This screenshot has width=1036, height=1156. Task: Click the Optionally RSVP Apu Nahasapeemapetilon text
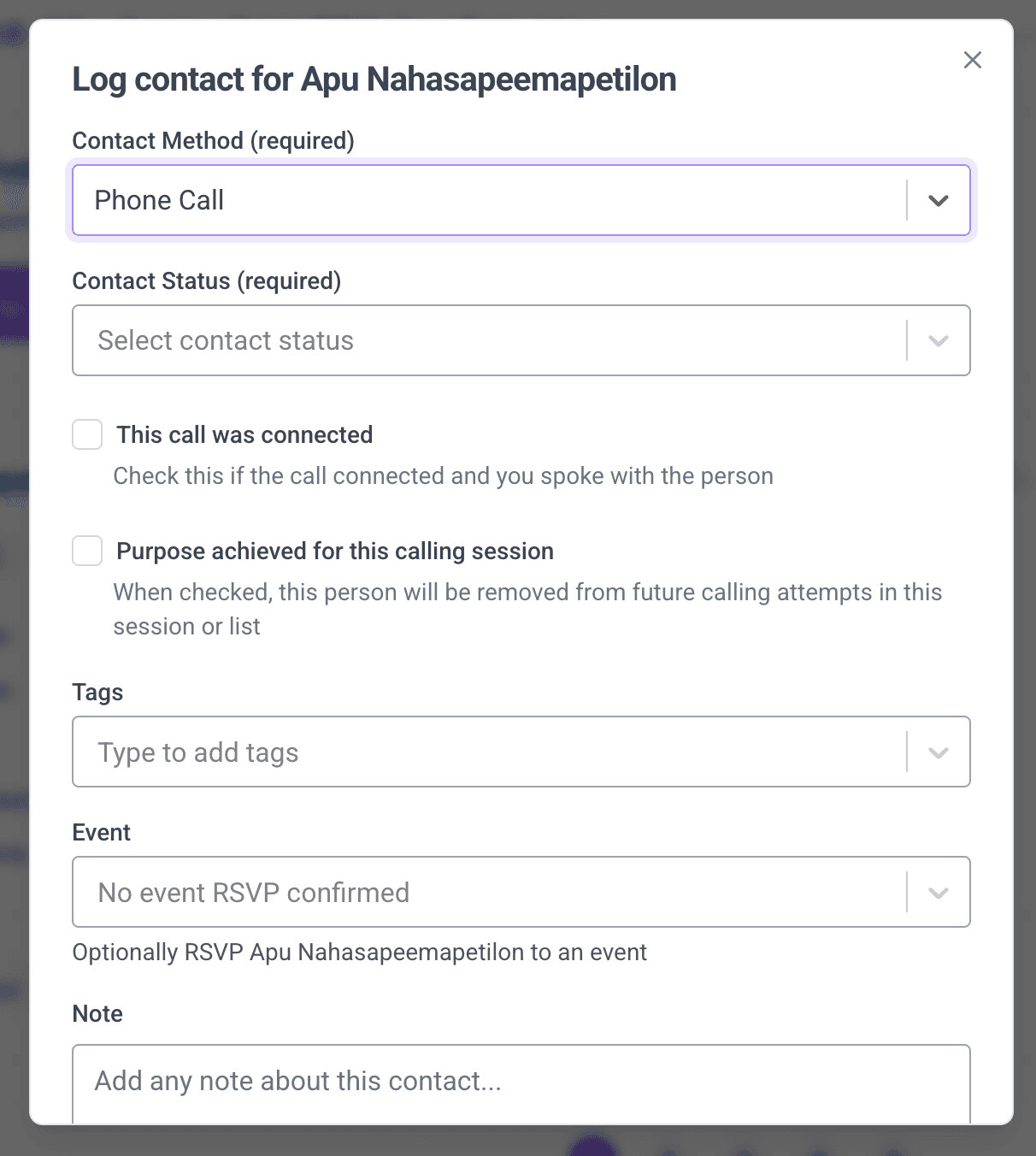click(x=360, y=952)
